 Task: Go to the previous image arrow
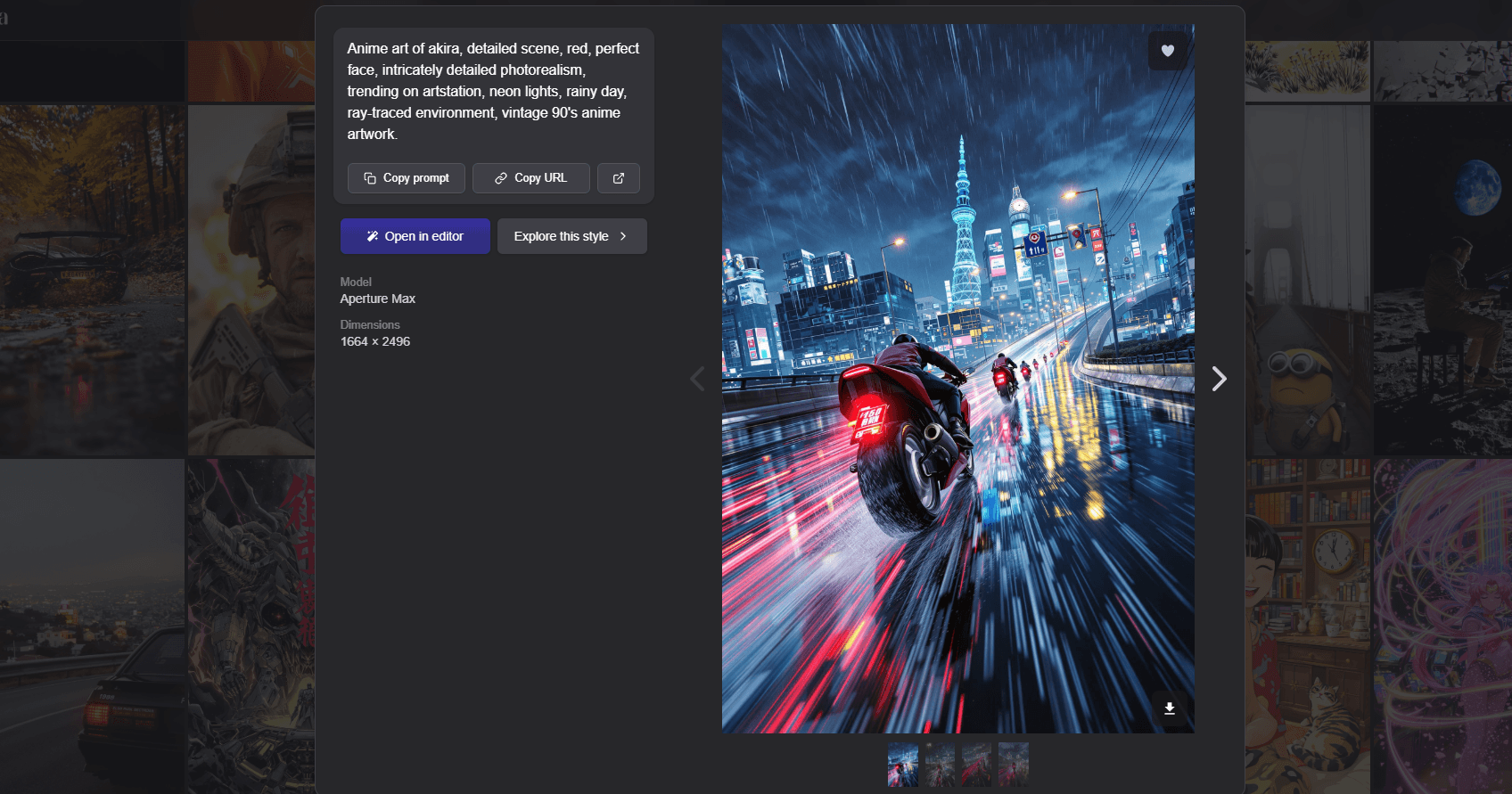pos(697,379)
